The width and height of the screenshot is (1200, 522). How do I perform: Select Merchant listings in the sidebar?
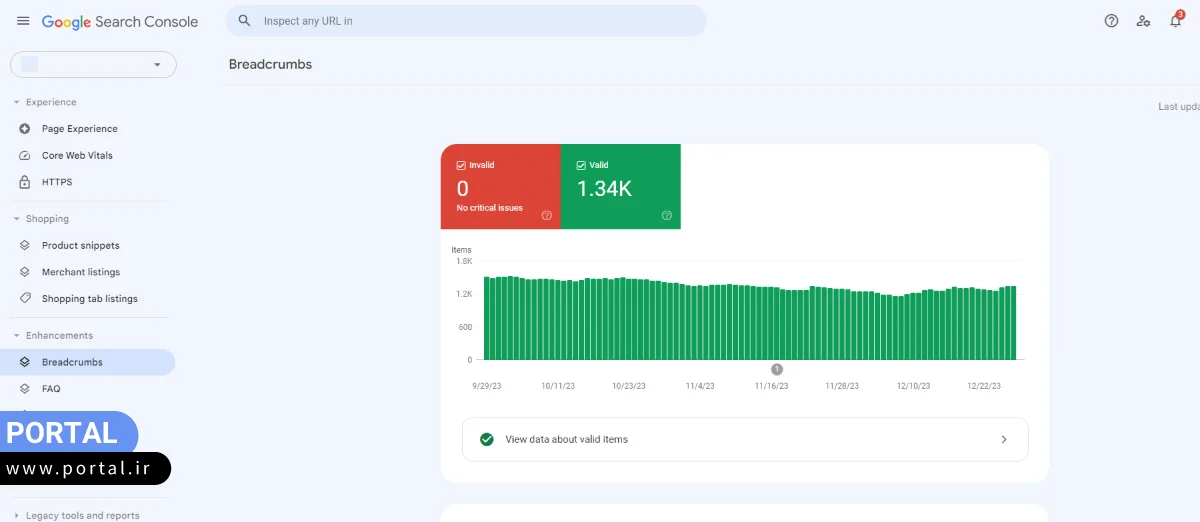80,272
